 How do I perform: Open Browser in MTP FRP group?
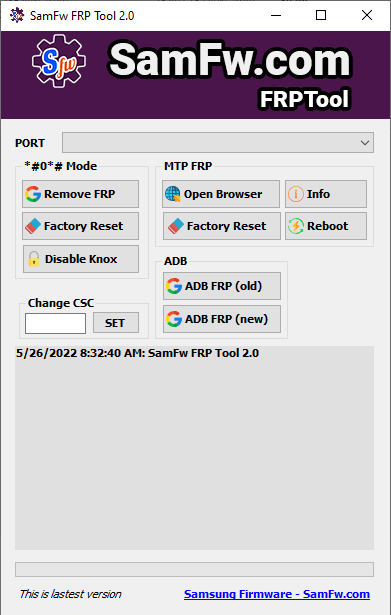click(x=221, y=194)
